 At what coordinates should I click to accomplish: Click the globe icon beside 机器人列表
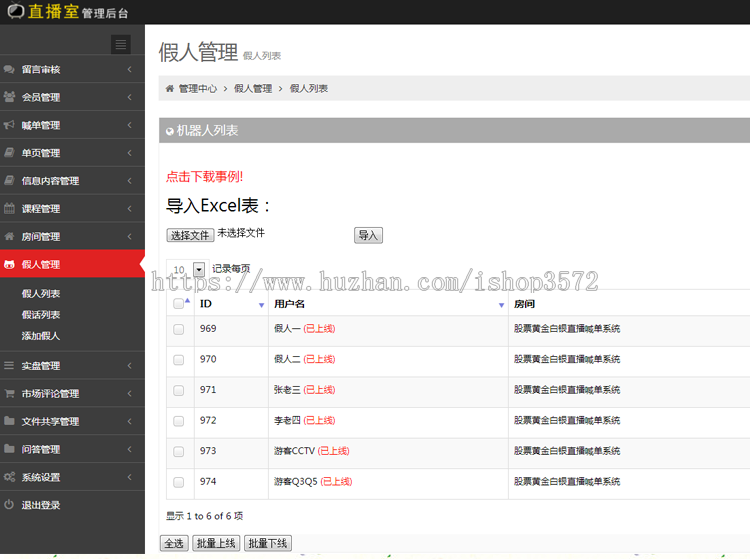pyautogui.click(x=169, y=132)
